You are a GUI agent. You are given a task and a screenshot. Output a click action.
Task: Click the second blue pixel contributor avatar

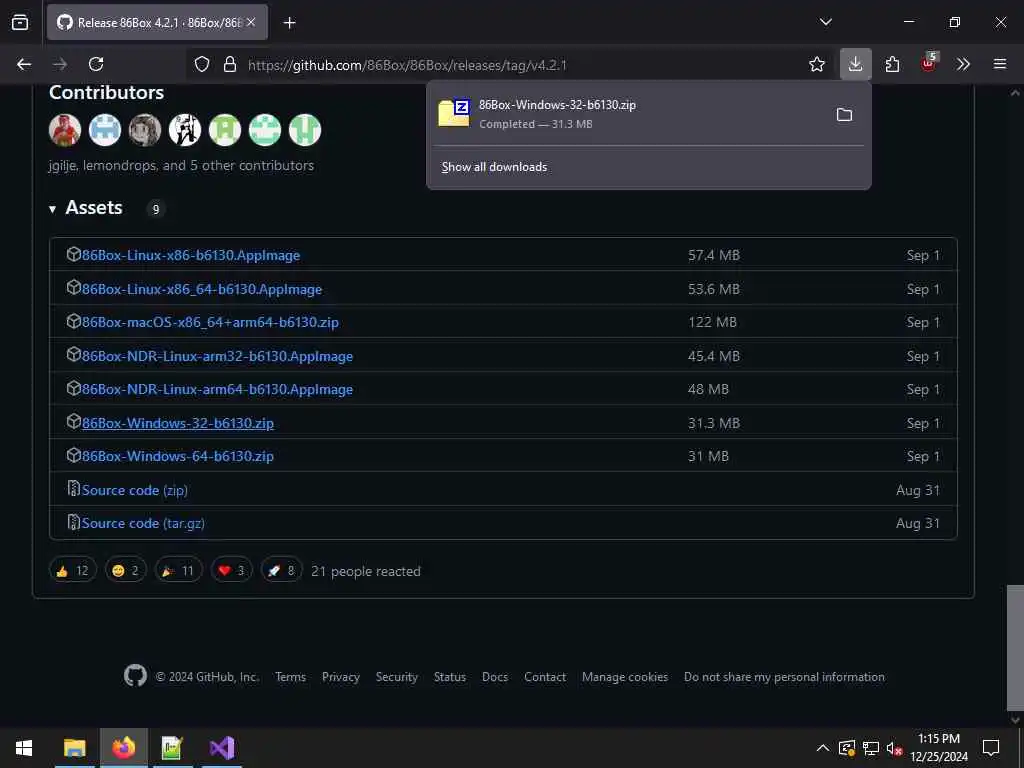tap(105, 129)
